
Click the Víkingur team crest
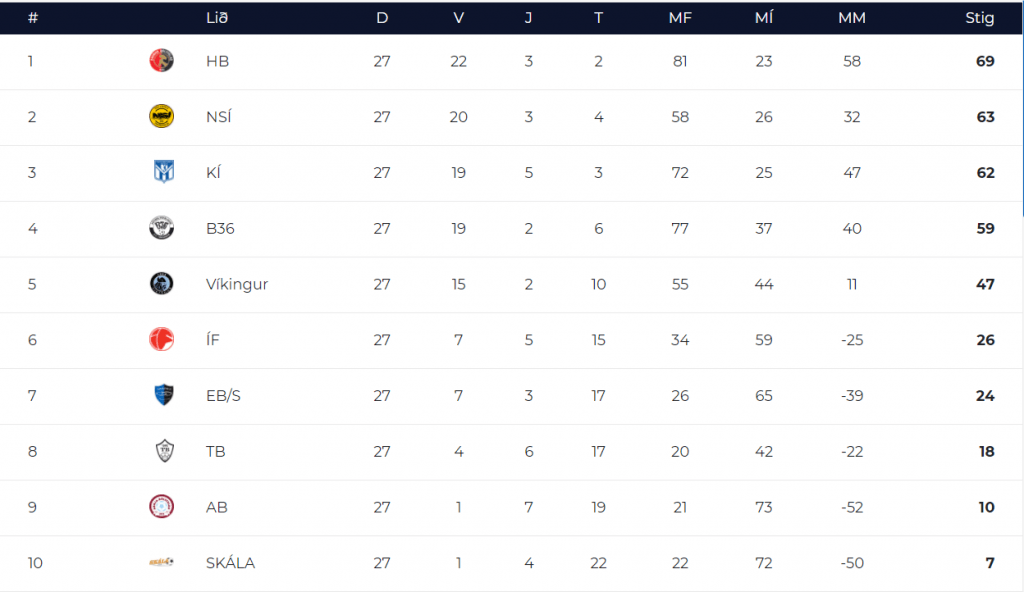tap(161, 284)
